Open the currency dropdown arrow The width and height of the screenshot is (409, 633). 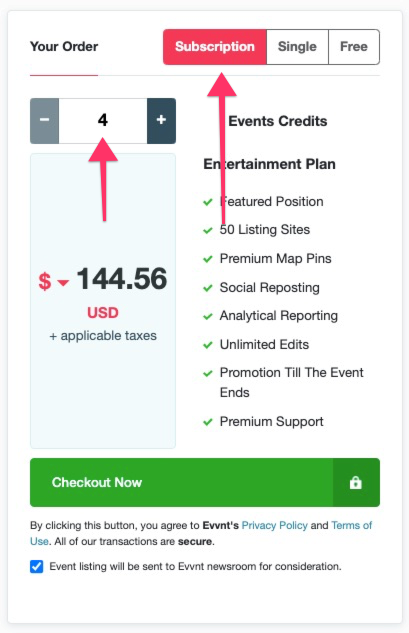[63, 282]
